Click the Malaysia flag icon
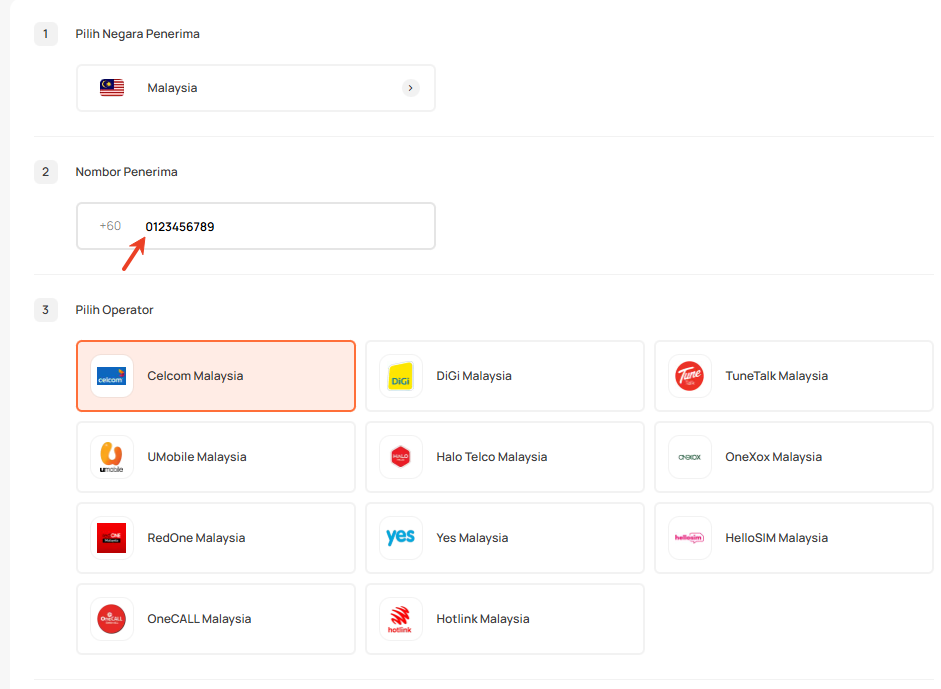 point(112,88)
